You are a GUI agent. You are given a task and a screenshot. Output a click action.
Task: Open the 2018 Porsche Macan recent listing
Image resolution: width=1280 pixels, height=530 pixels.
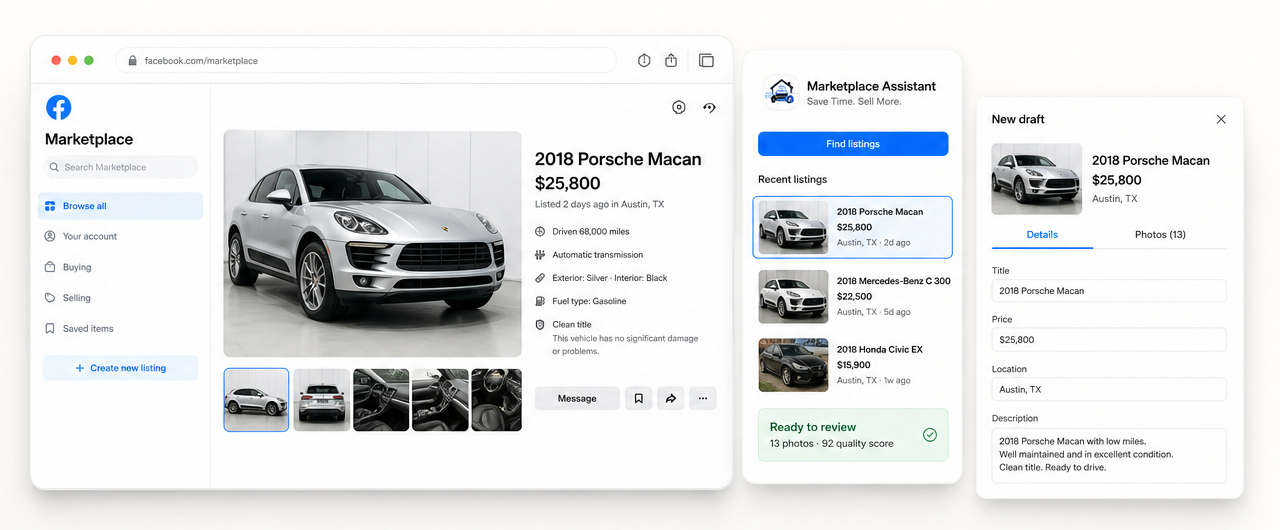click(x=853, y=227)
